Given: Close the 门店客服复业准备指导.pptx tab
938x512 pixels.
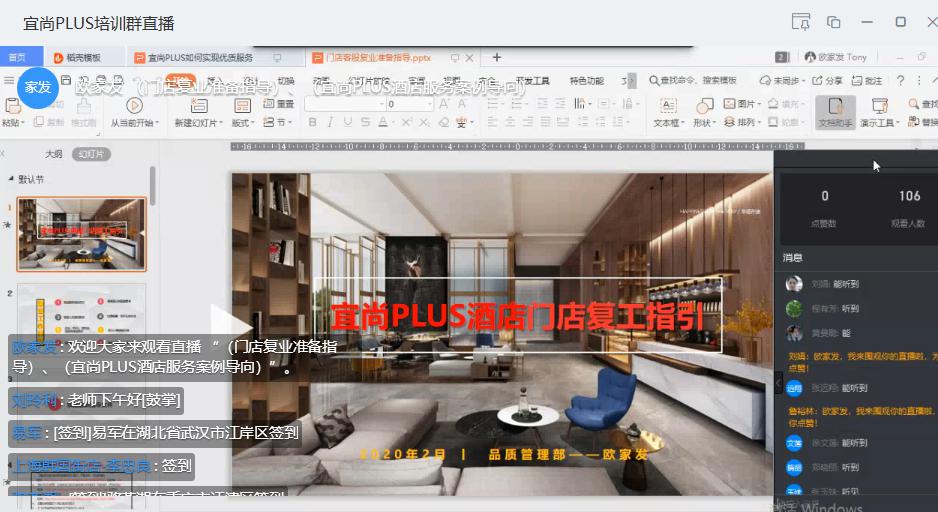Looking at the screenshot, I should (470, 58).
